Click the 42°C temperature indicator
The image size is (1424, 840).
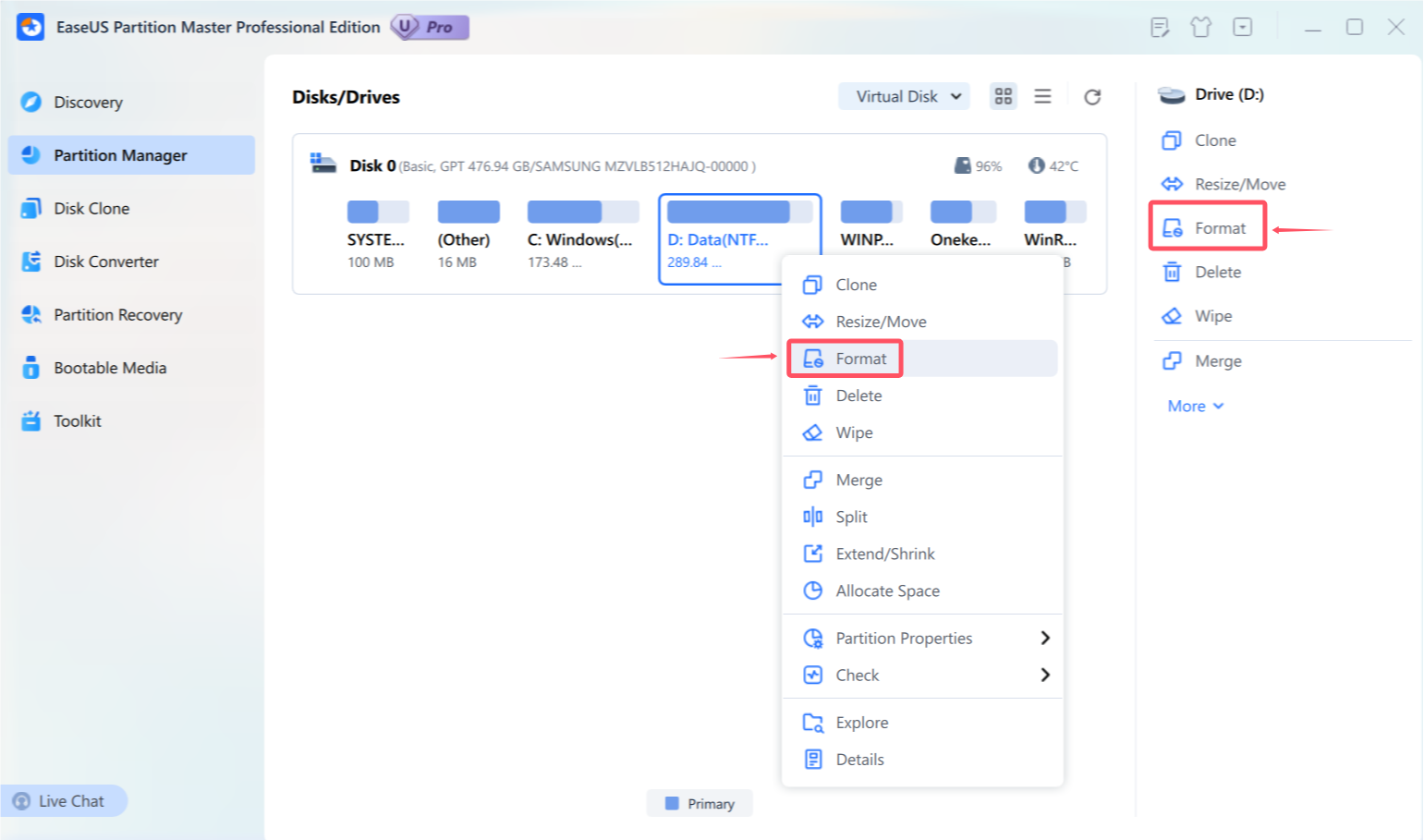[1053, 166]
